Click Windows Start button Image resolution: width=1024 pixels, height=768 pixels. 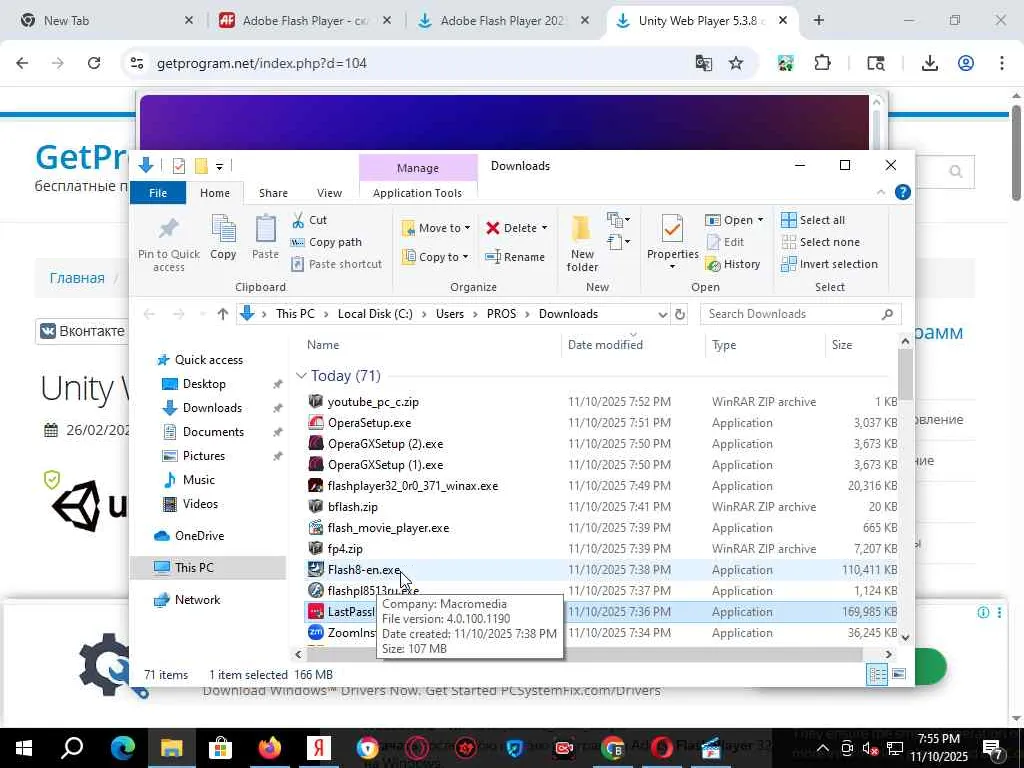24,747
